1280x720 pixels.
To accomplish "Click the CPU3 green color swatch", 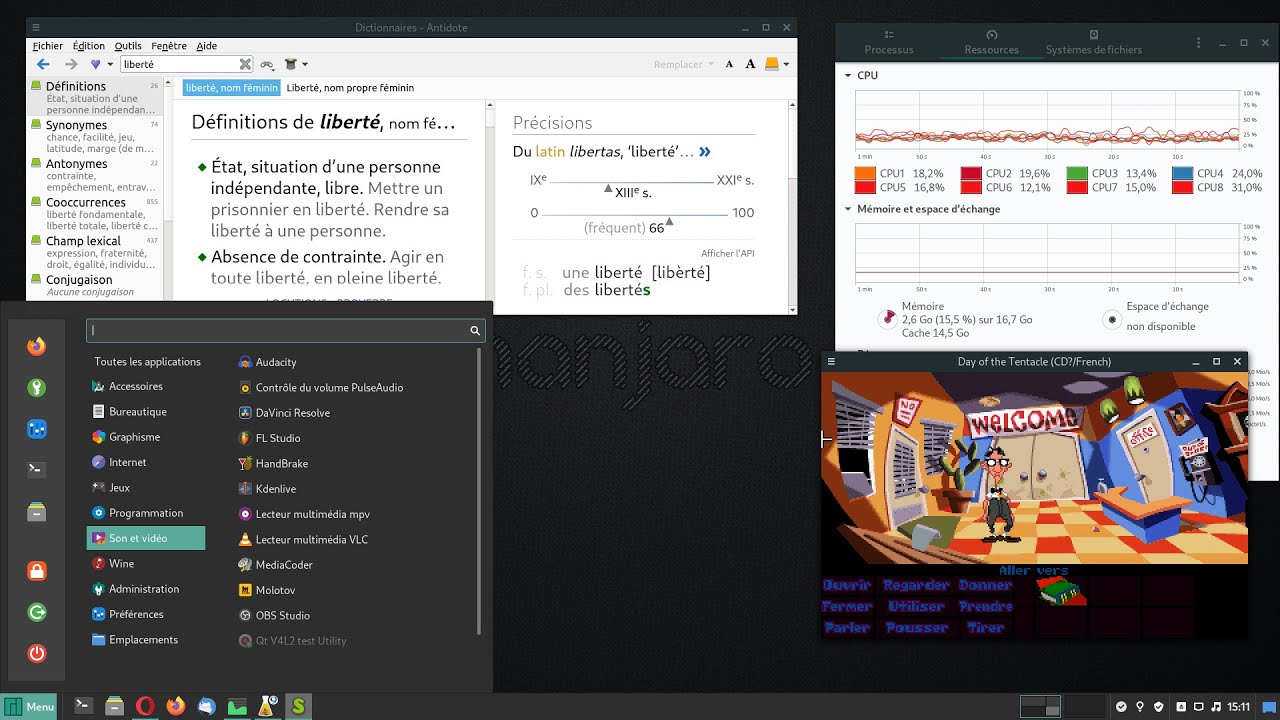I will [1077, 174].
